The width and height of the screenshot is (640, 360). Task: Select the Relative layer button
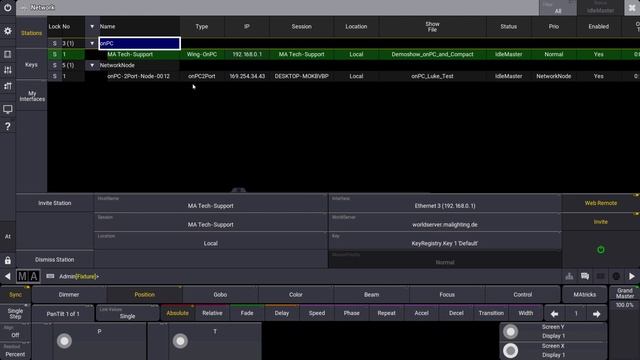212,313
